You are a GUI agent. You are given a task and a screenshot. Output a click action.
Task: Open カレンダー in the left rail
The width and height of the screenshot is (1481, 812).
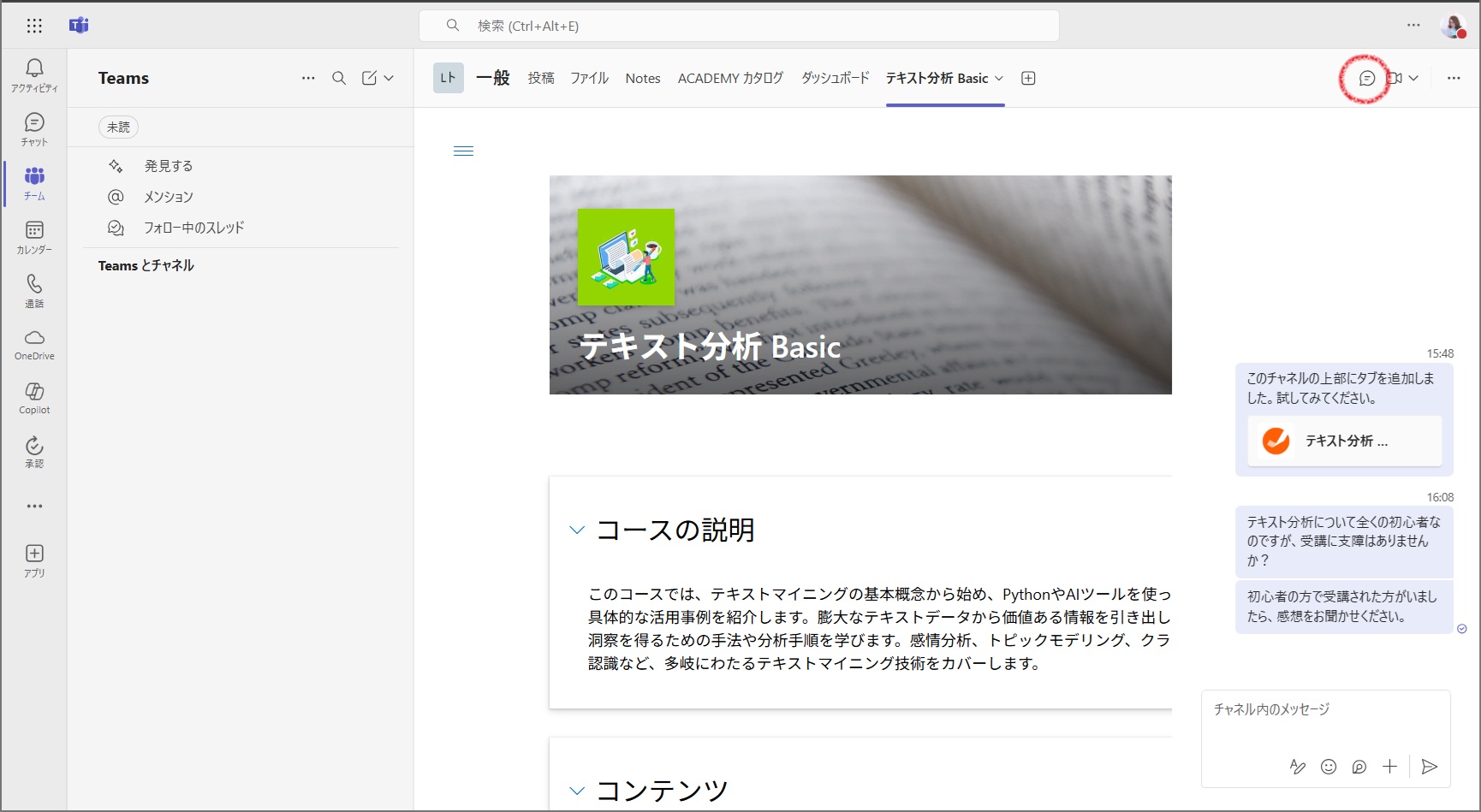point(34,237)
